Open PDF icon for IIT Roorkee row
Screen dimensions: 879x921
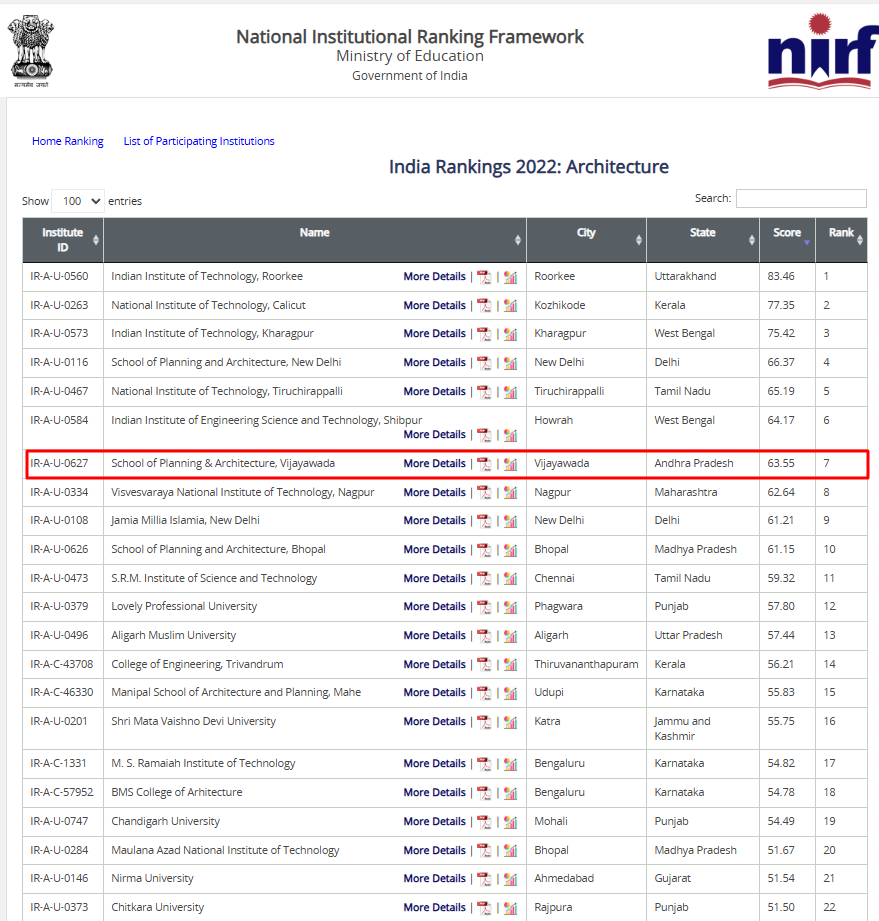[x=484, y=277]
